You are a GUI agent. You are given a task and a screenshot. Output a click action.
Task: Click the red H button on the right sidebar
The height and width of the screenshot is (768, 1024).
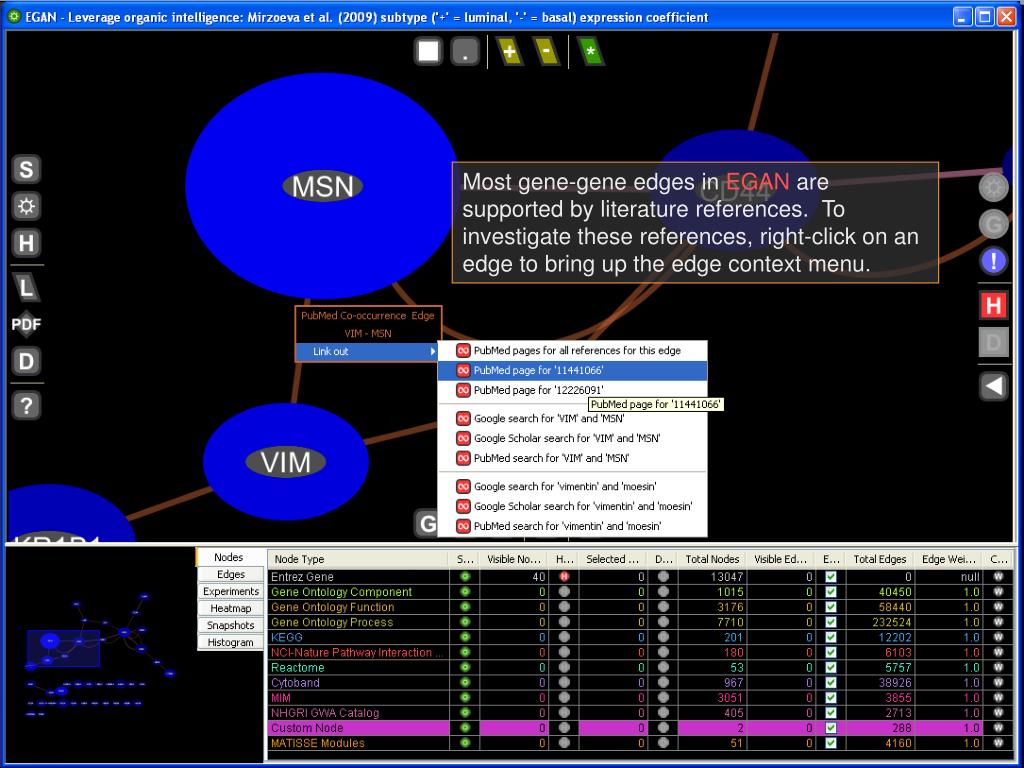pyautogui.click(x=993, y=306)
